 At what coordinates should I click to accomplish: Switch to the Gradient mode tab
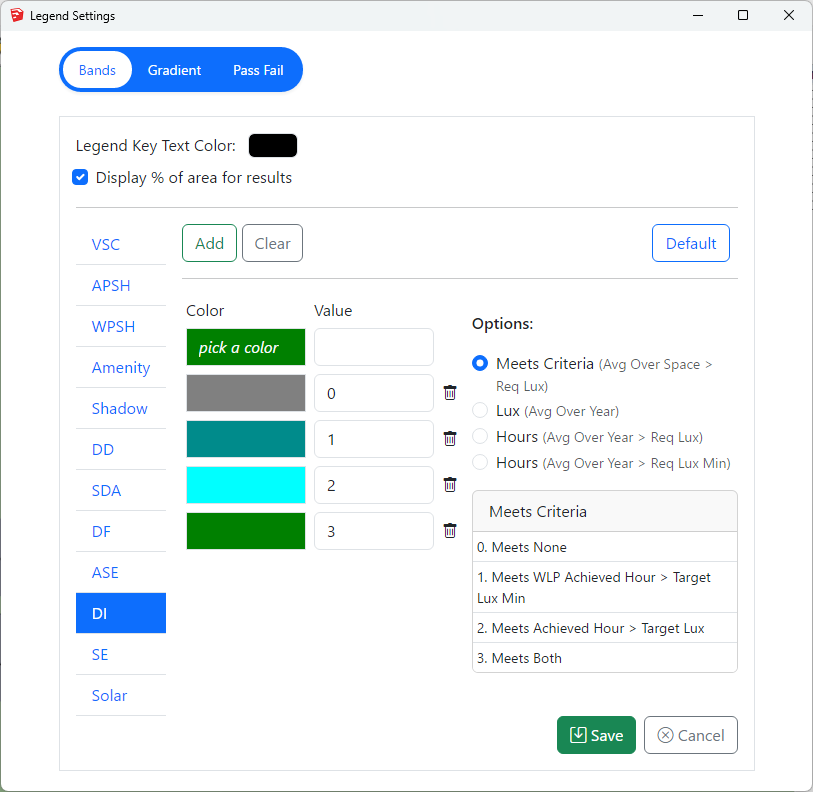(174, 70)
